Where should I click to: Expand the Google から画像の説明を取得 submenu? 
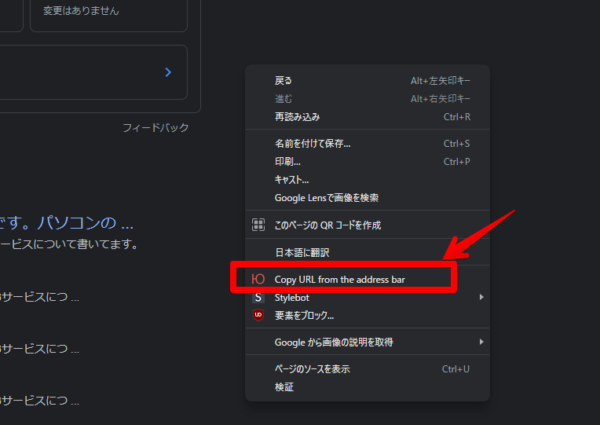coord(481,342)
